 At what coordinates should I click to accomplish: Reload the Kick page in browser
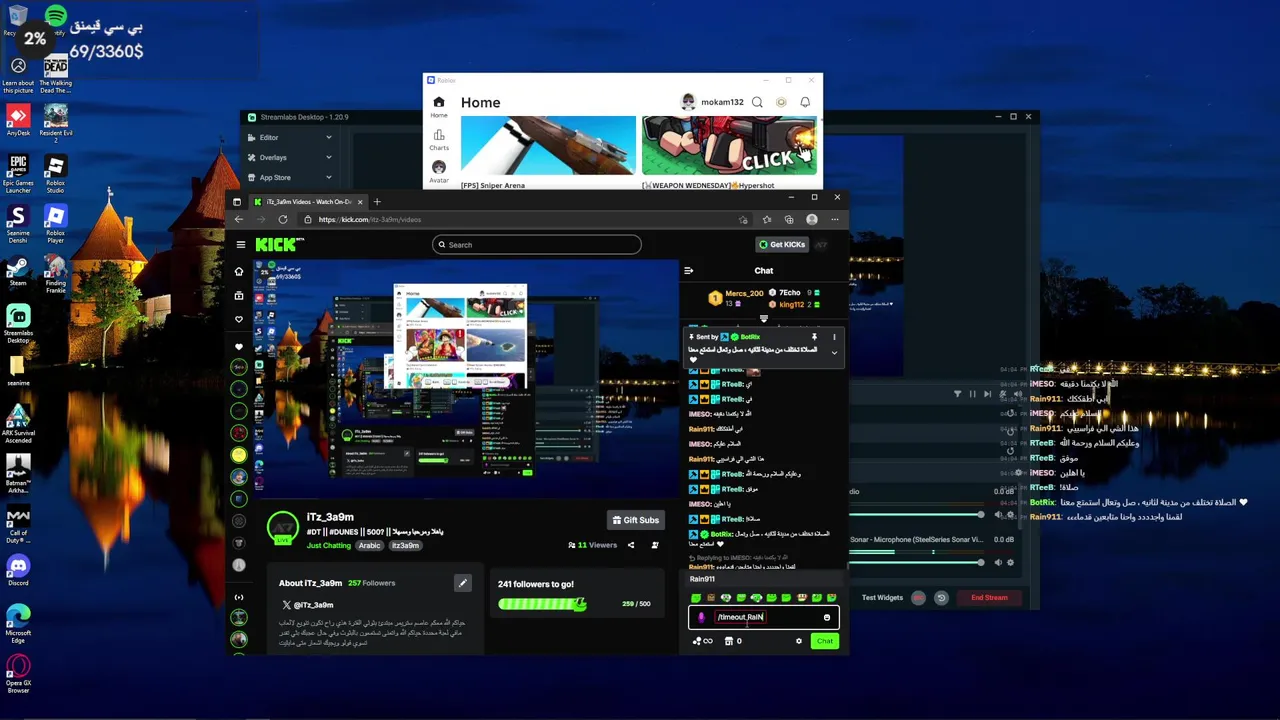click(283, 219)
